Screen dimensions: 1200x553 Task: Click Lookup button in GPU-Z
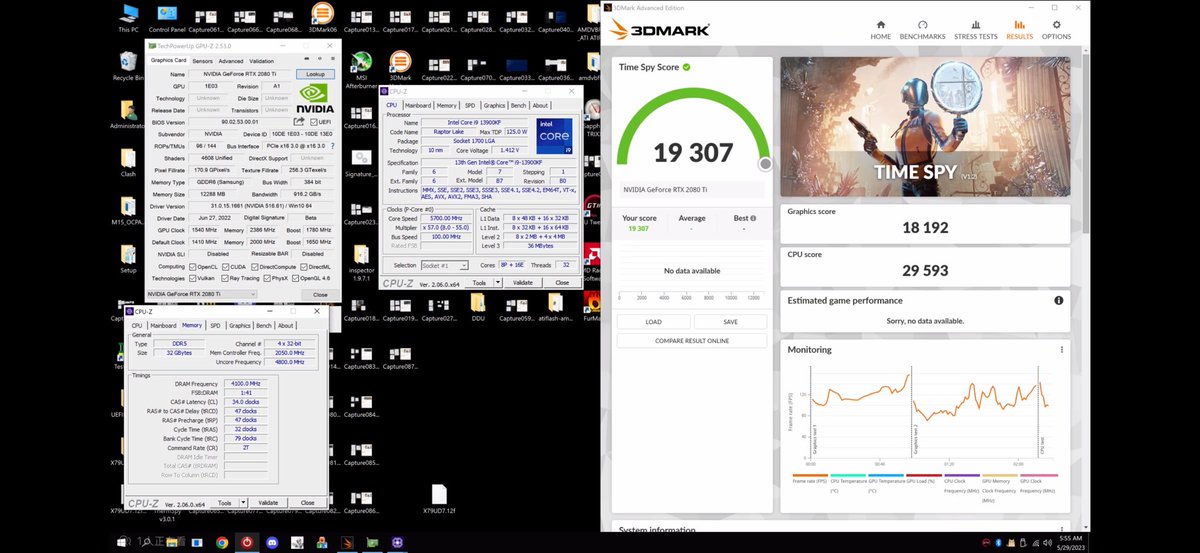pyautogui.click(x=316, y=74)
